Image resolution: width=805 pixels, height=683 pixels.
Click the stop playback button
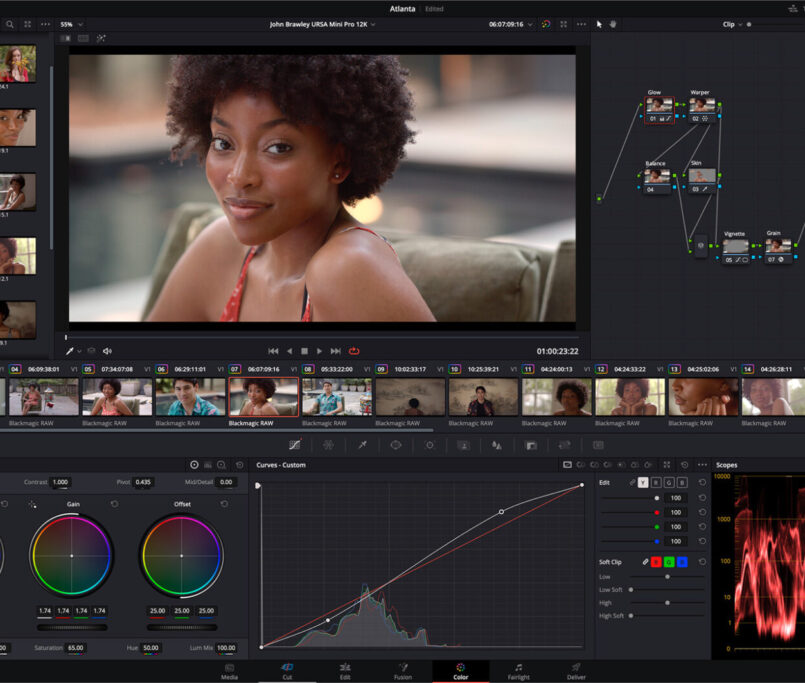[304, 351]
